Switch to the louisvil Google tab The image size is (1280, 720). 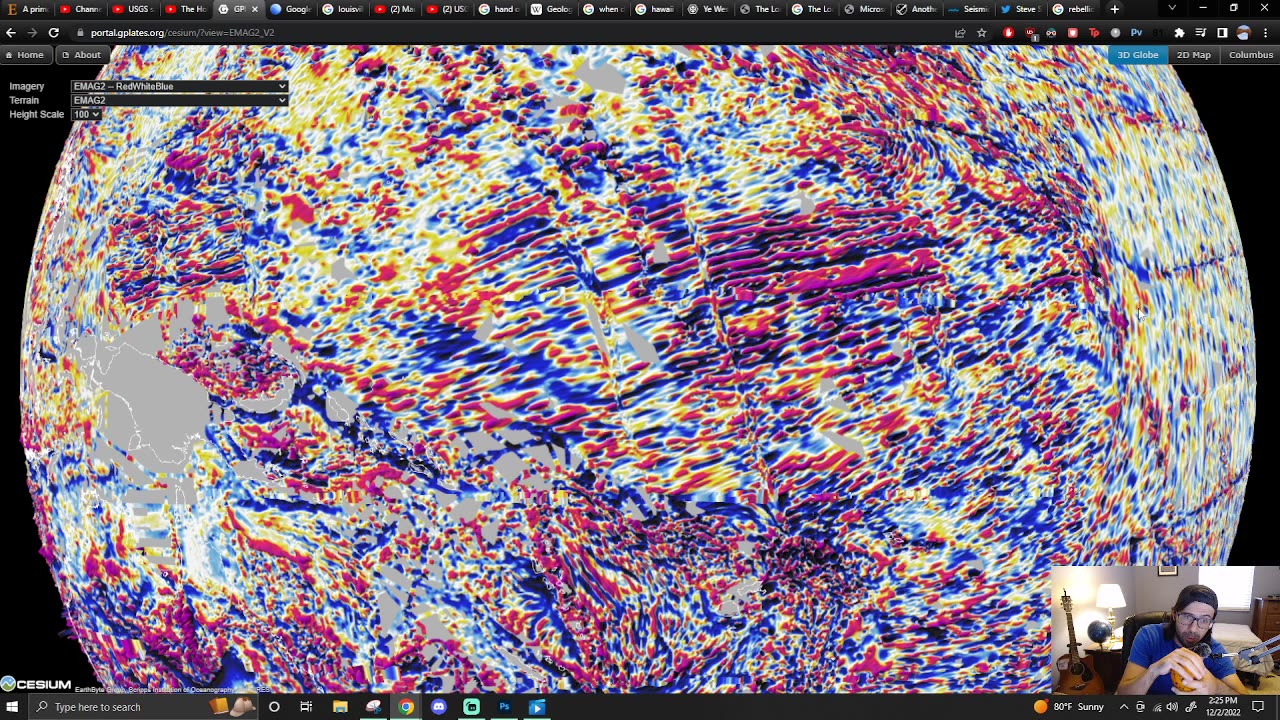point(342,9)
